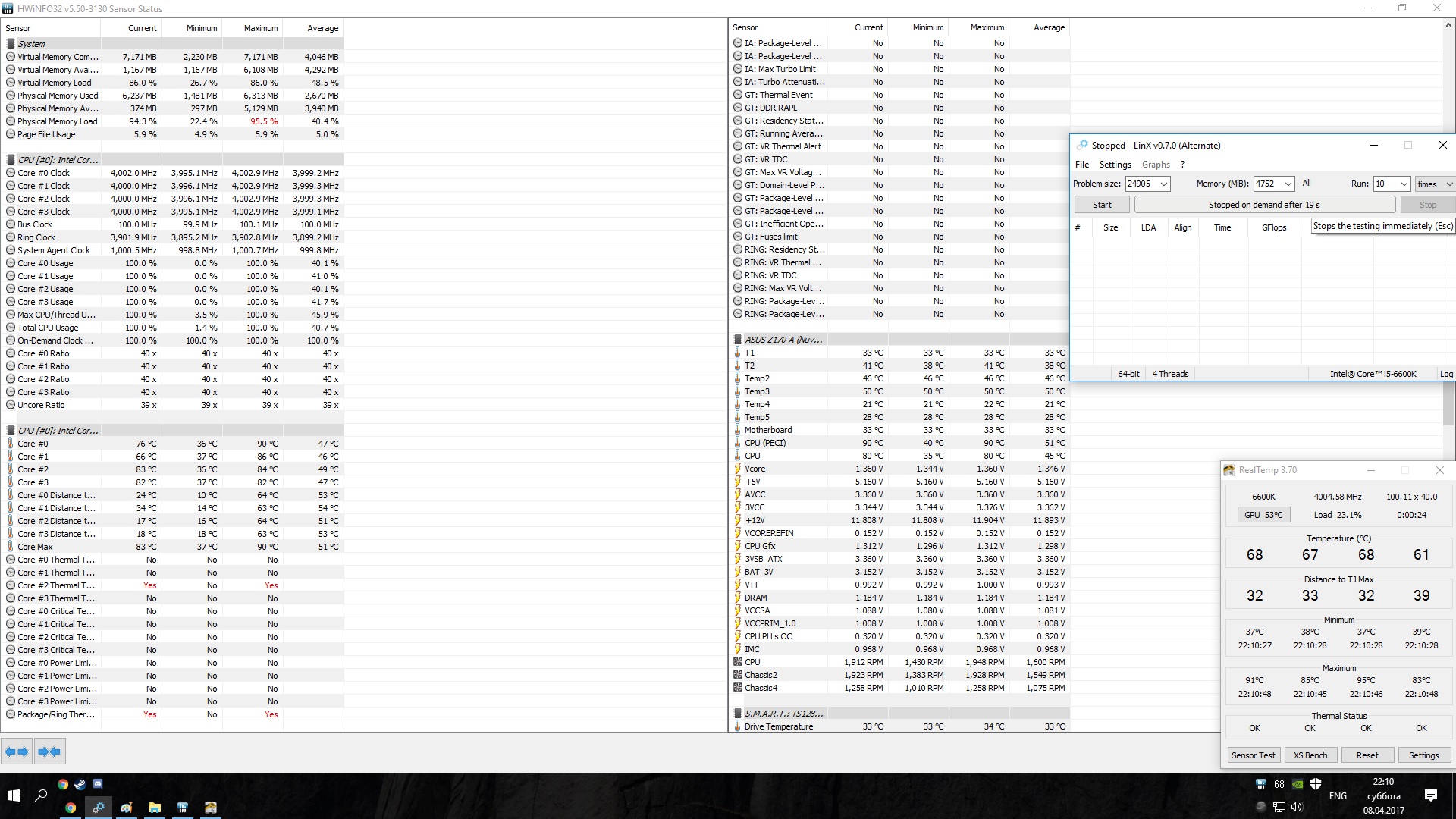Click the expand columns double-arrow button
Viewport: 1456px width, 819px height.
17,752
